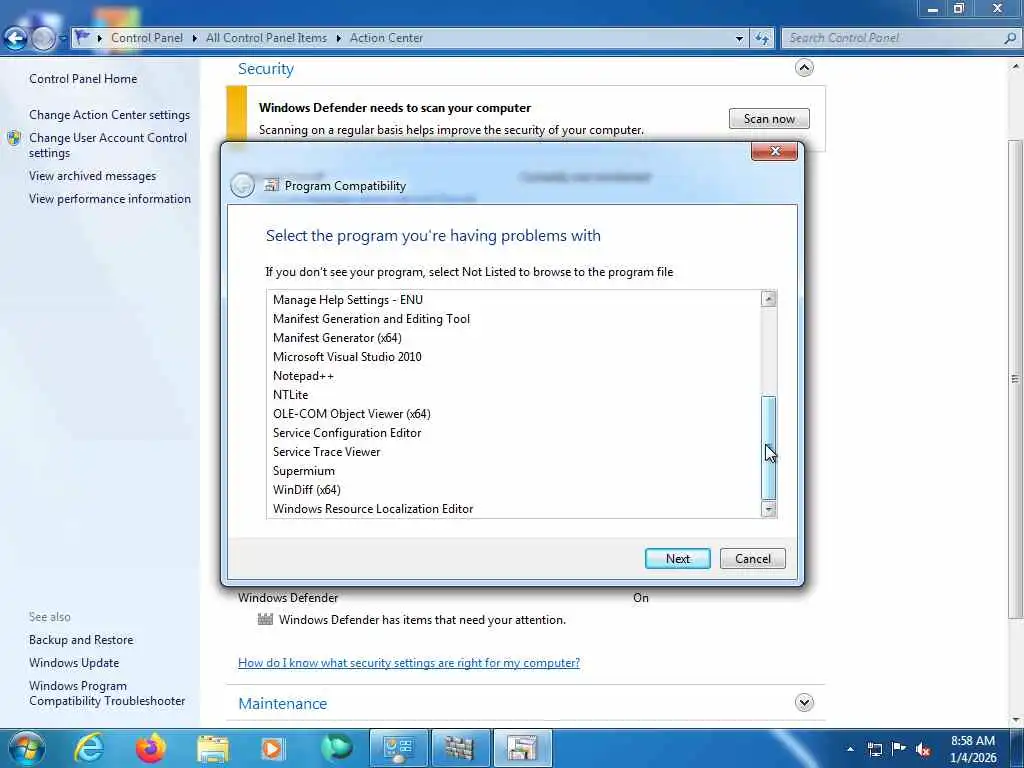Go back using the Control Panel back arrow
This screenshot has height=768, width=1024.
point(16,39)
